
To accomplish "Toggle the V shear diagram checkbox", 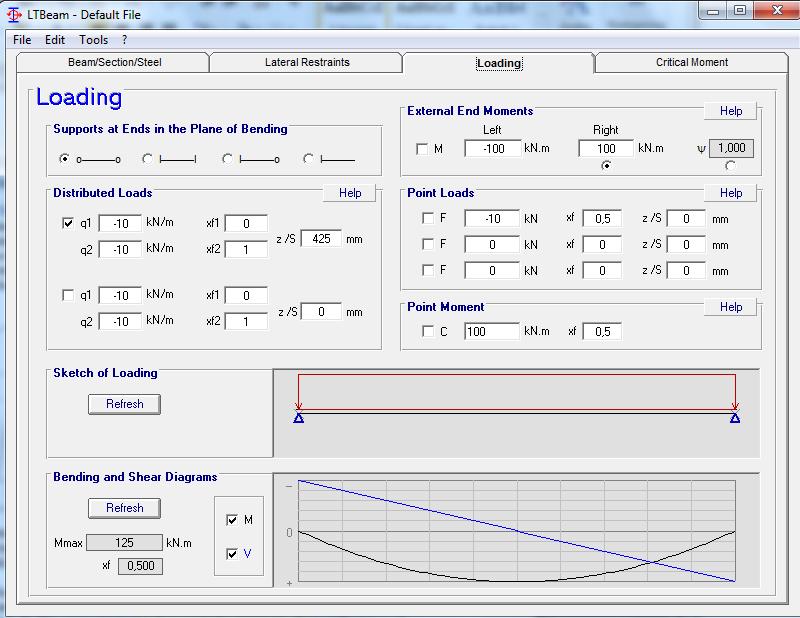I will point(232,554).
